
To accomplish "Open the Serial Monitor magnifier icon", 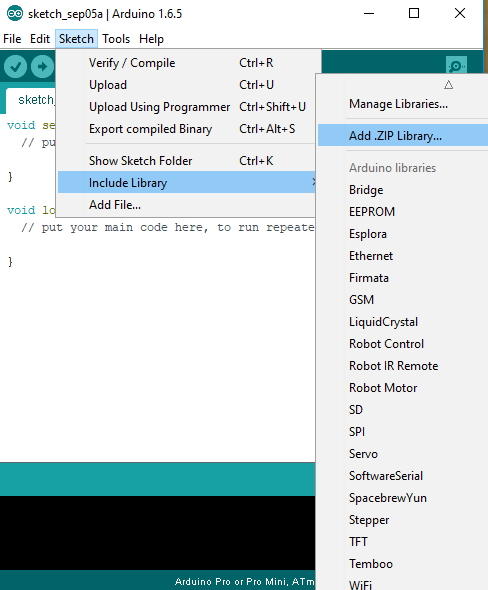I will pyautogui.click(x=456, y=66).
